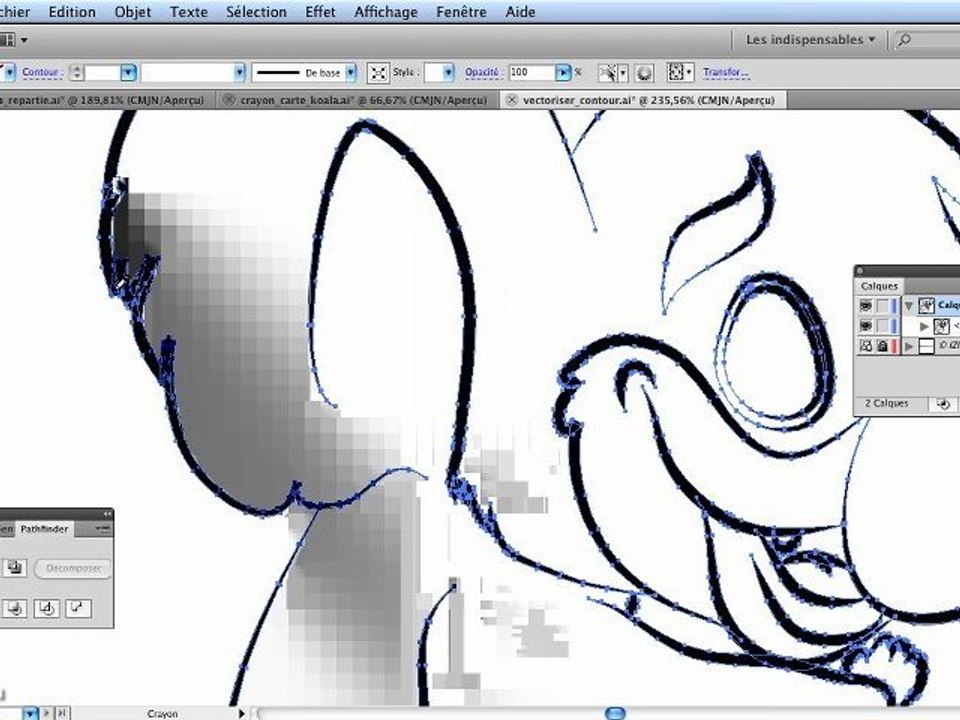
Task: Click the blue color bar of top layer
Action: [895, 306]
